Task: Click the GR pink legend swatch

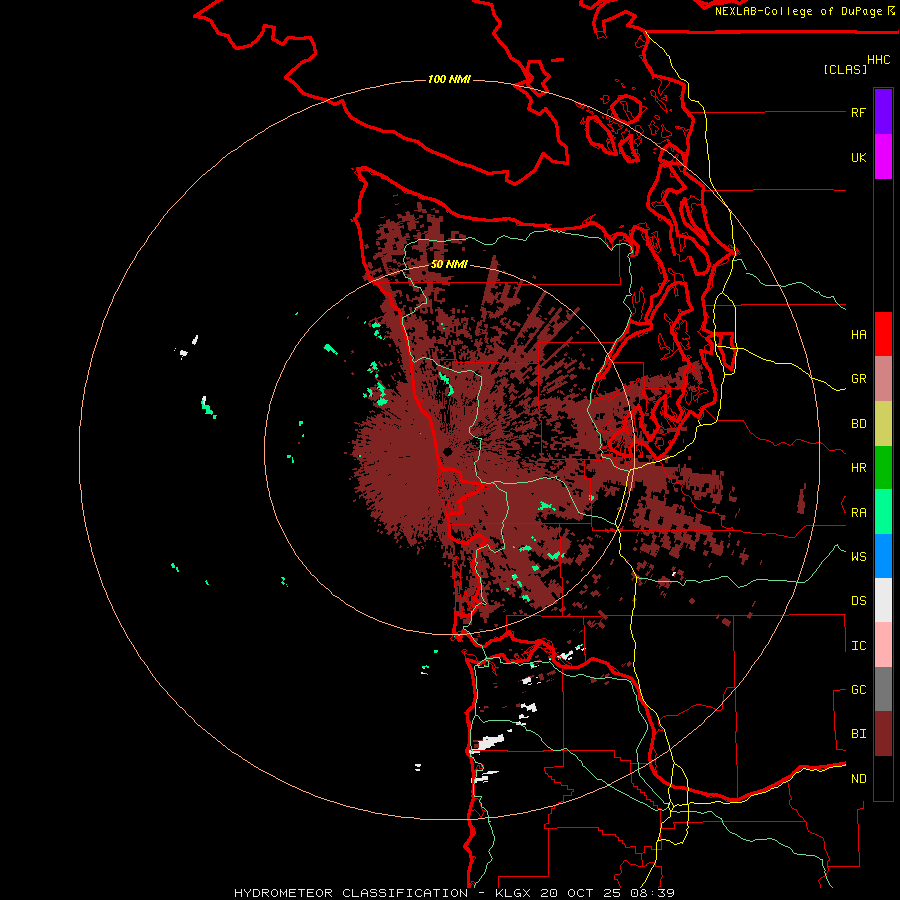Action: pyautogui.click(x=883, y=379)
